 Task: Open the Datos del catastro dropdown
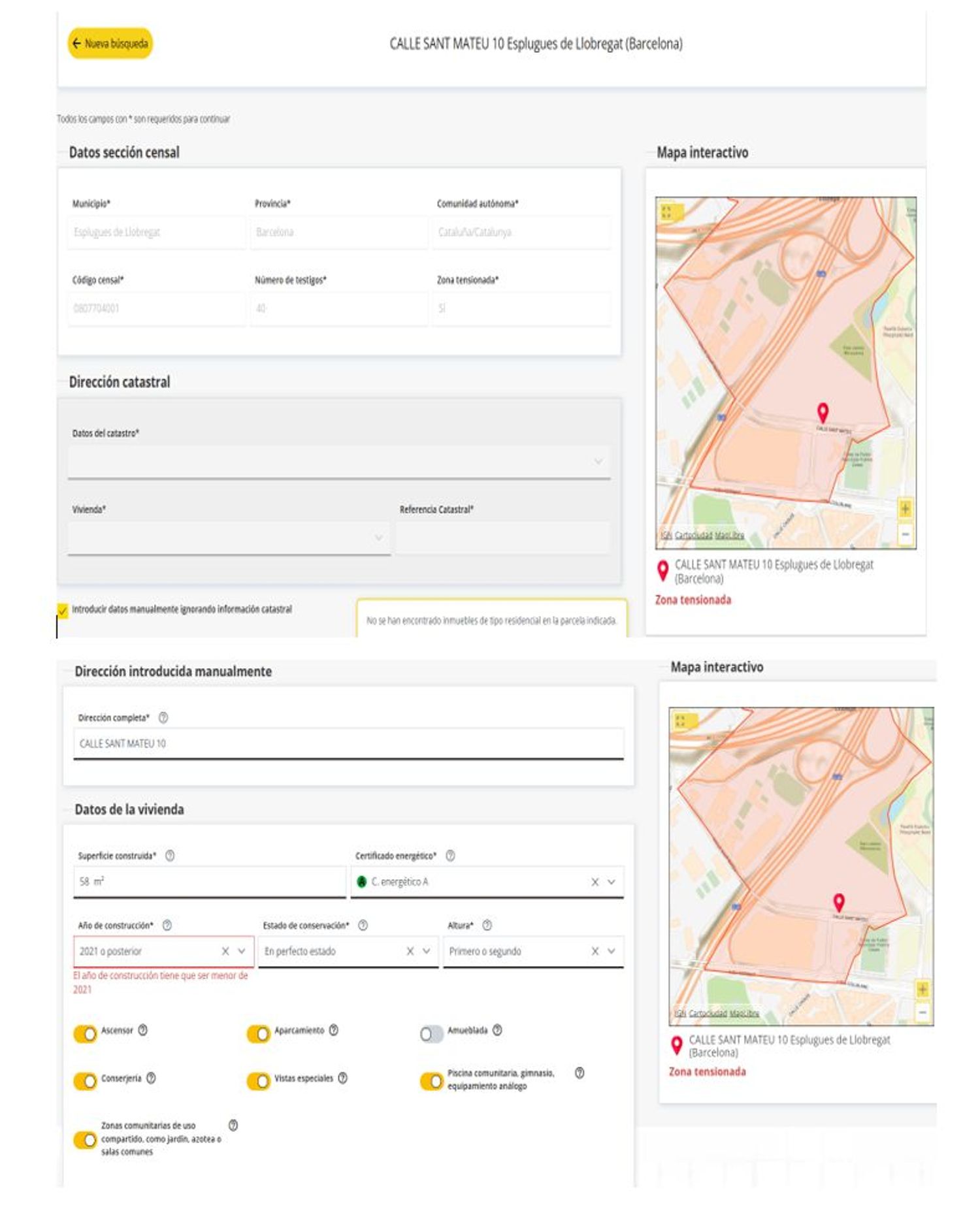338,462
